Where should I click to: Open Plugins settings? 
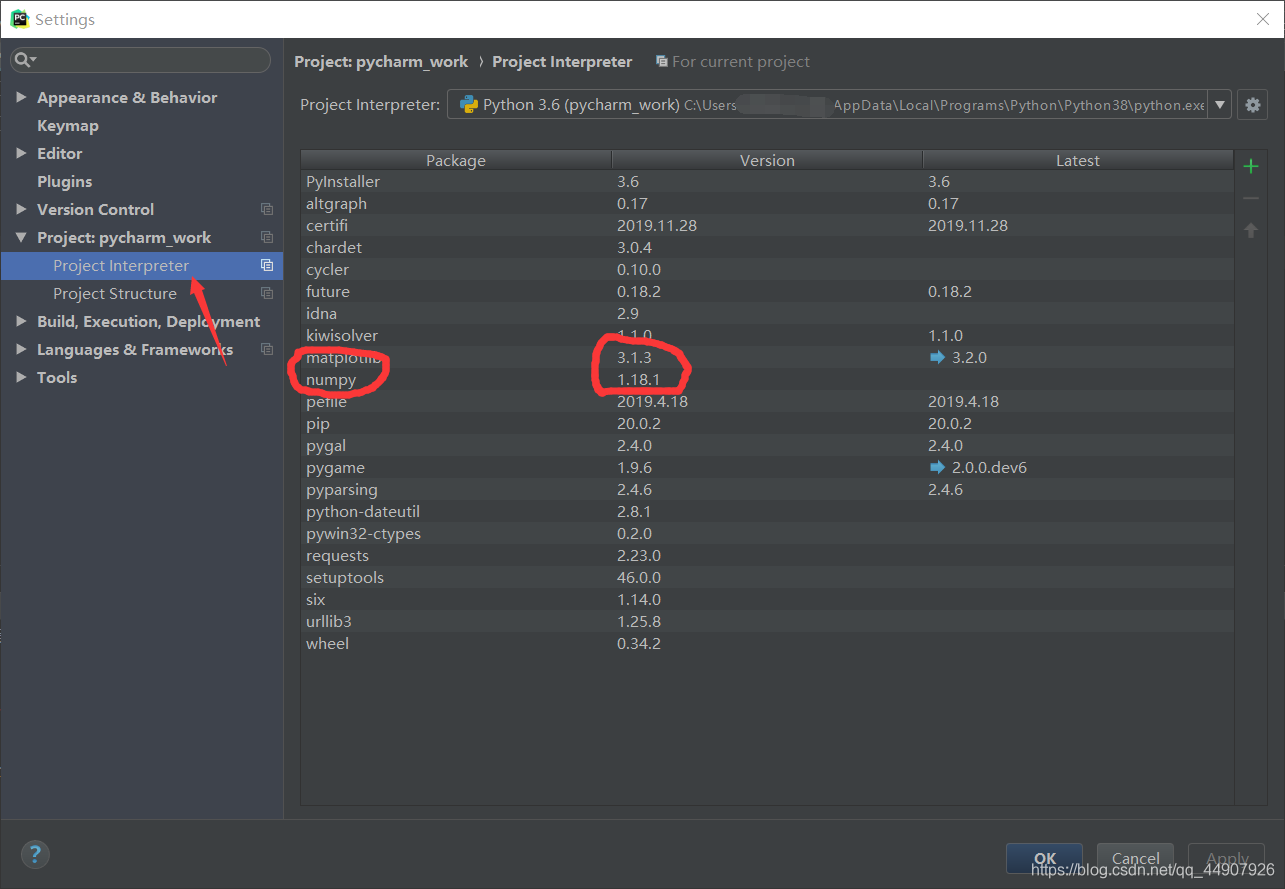[64, 181]
